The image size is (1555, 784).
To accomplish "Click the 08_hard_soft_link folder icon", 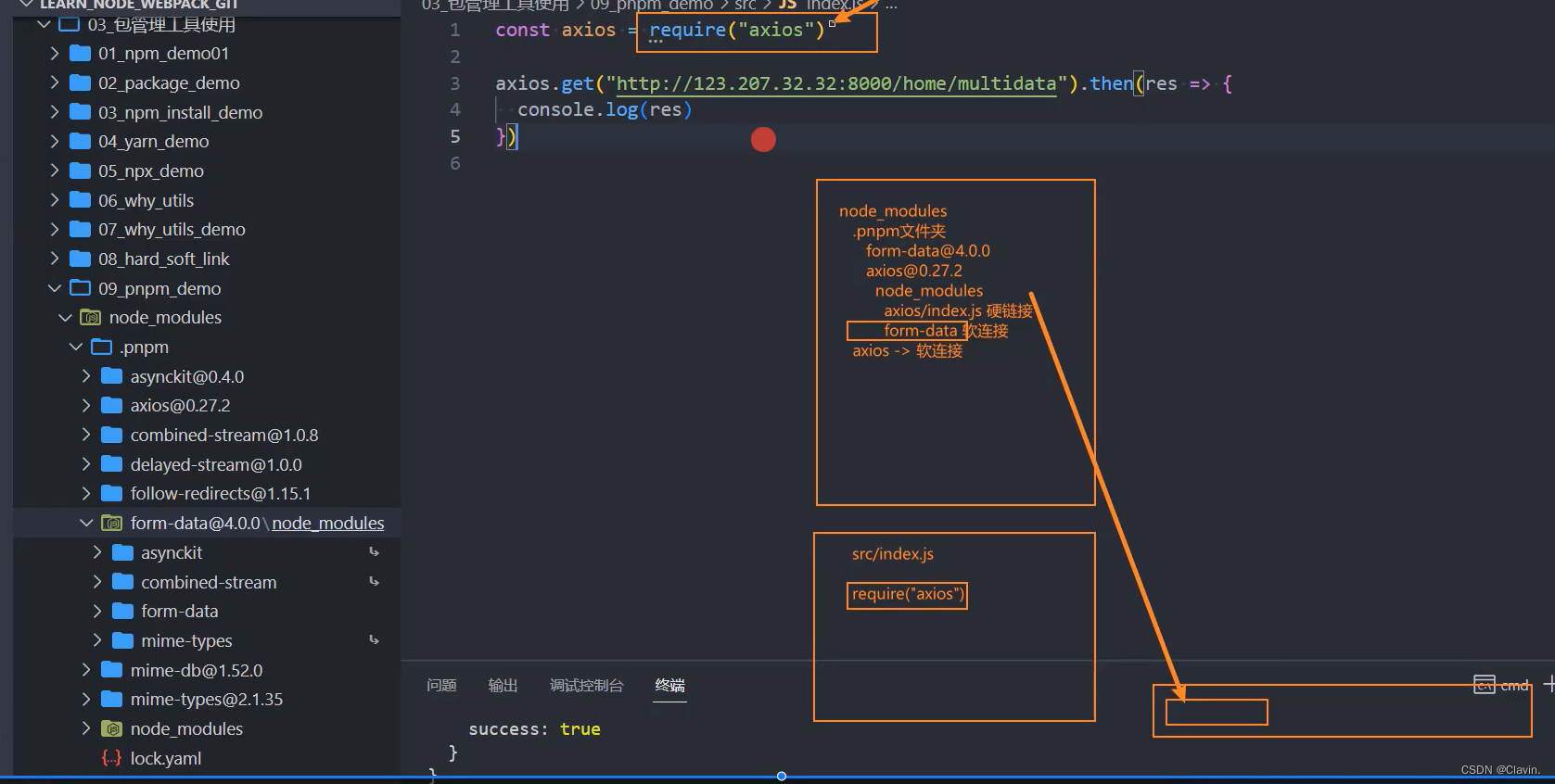I will 81,259.
